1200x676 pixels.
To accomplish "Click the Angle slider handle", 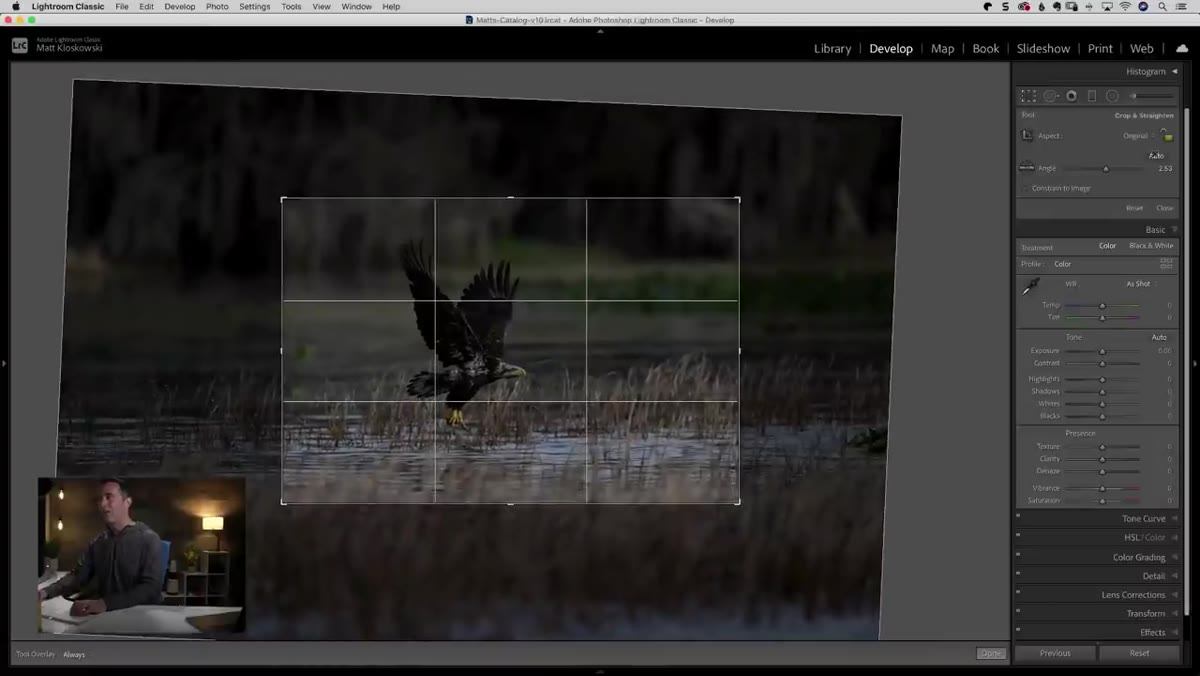I will point(1105,168).
